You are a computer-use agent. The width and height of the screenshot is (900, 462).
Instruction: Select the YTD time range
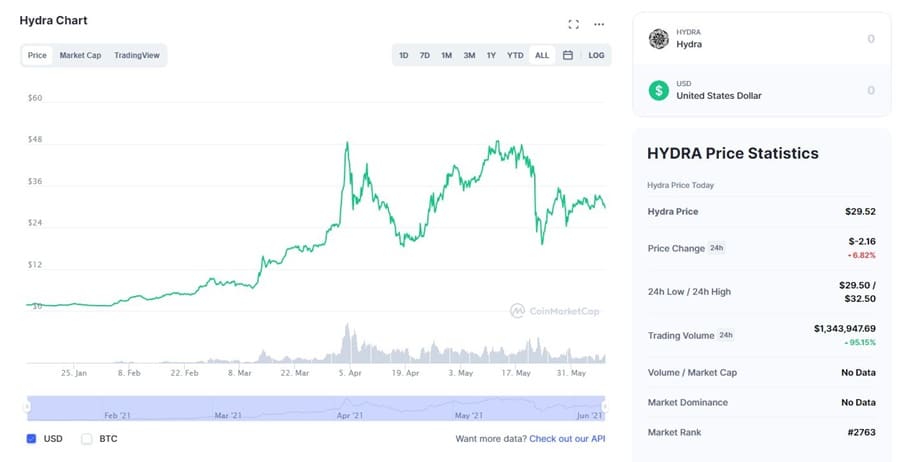(515, 55)
